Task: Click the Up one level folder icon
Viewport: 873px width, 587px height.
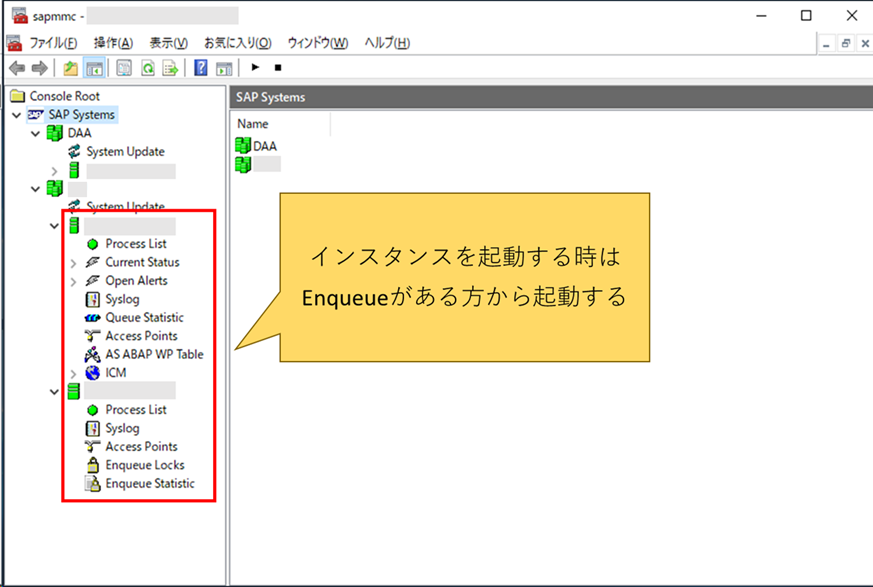Action: point(70,69)
